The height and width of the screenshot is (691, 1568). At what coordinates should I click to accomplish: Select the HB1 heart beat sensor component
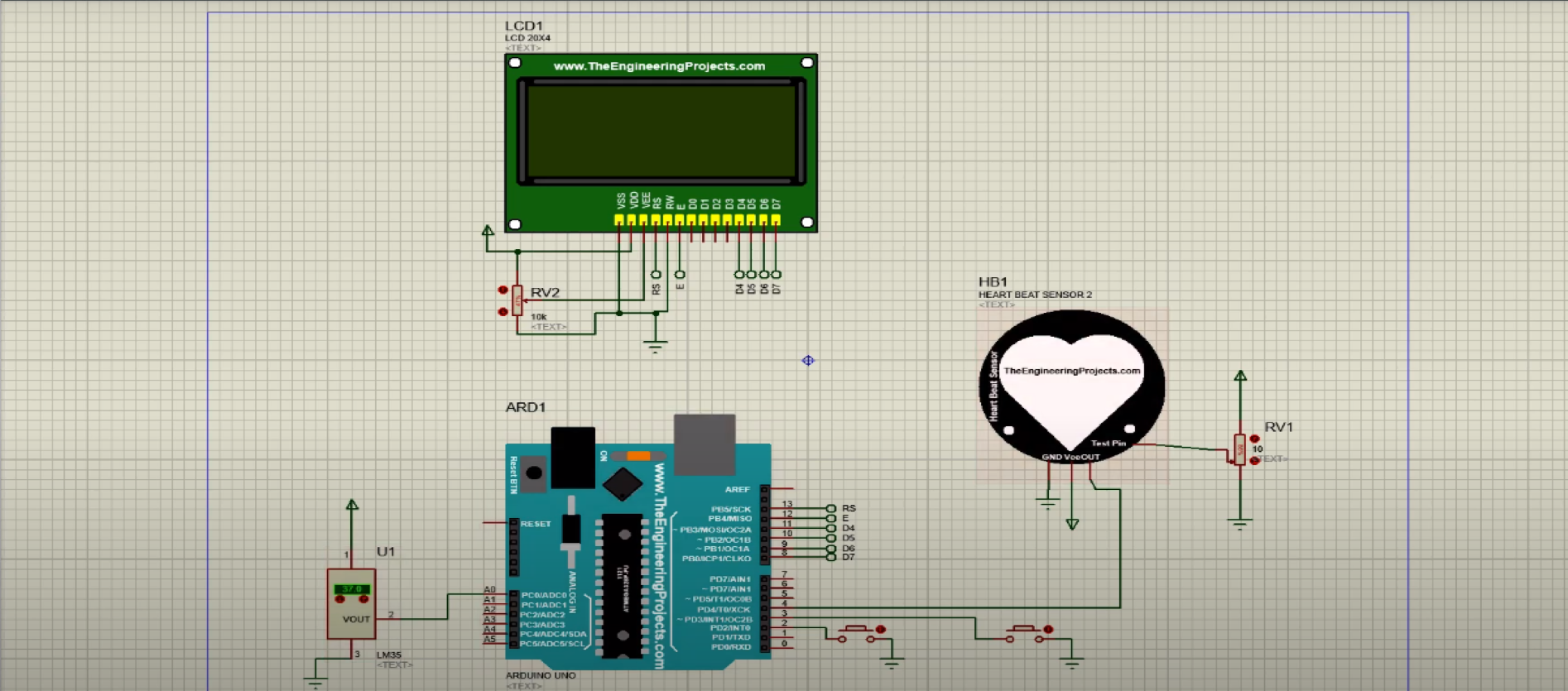pyautogui.click(x=1072, y=386)
